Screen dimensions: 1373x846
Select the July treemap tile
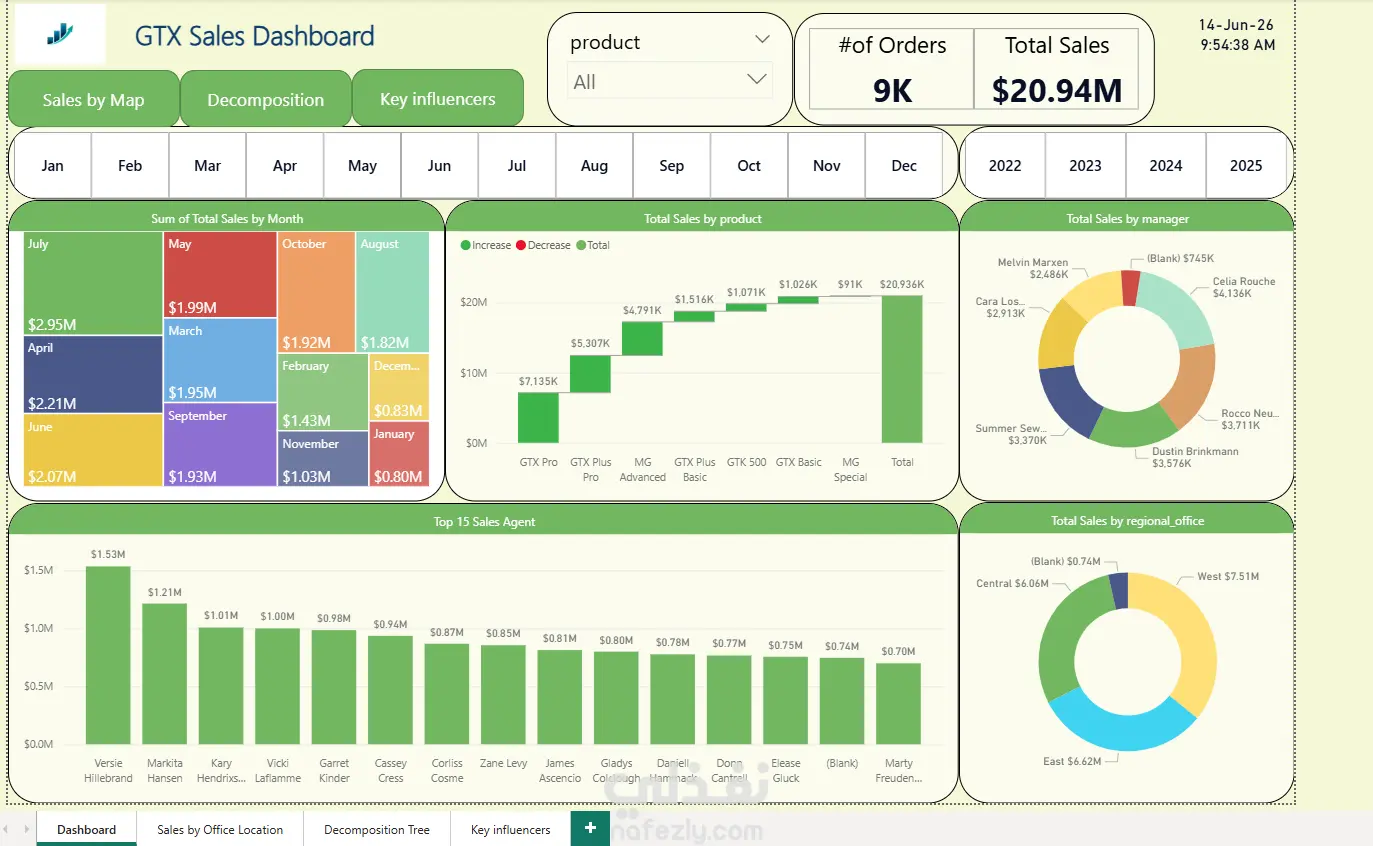pyautogui.click(x=93, y=284)
